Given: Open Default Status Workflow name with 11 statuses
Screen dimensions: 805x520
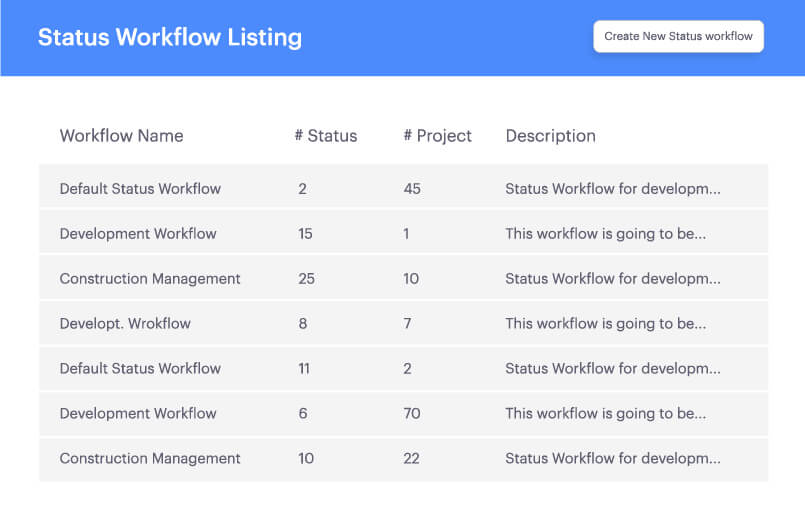Looking at the screenshot, I should click(140, 368).
